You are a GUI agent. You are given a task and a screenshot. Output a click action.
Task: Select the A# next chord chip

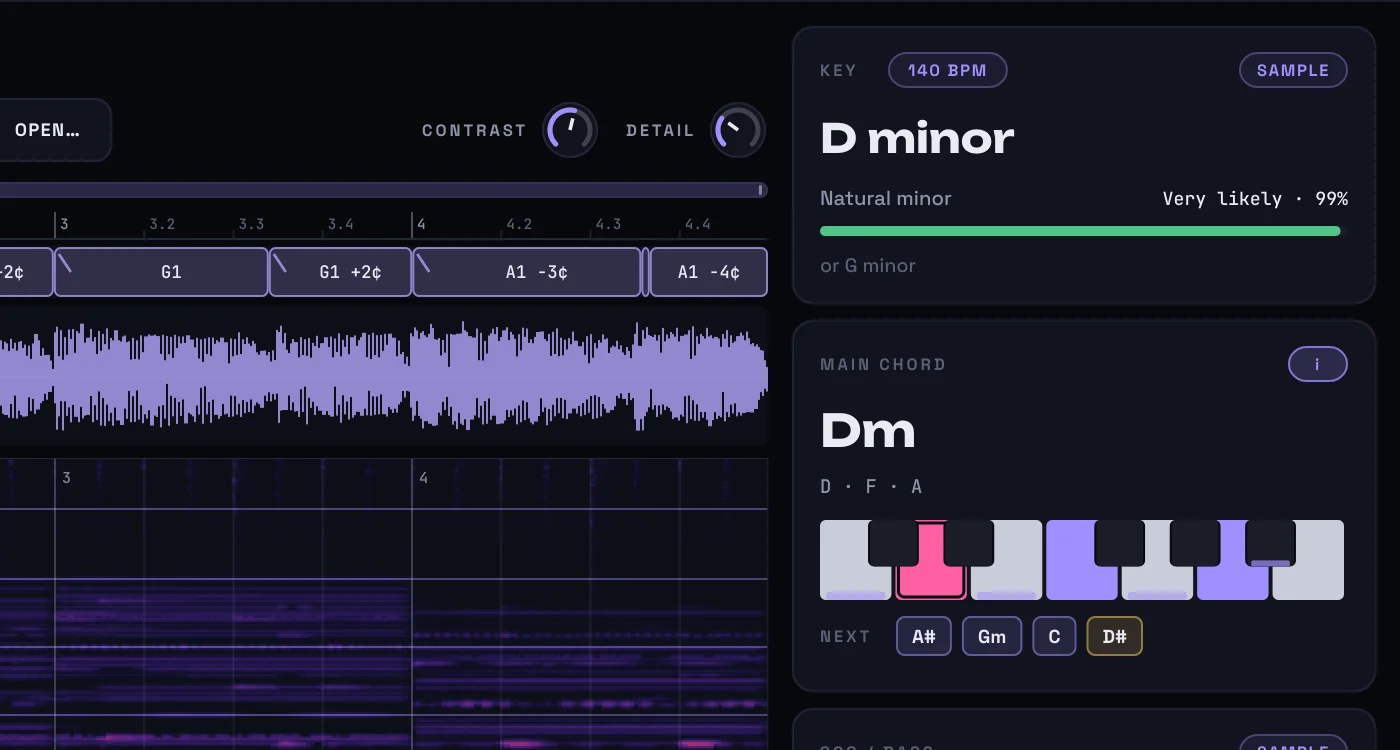(x=923, y=636)
